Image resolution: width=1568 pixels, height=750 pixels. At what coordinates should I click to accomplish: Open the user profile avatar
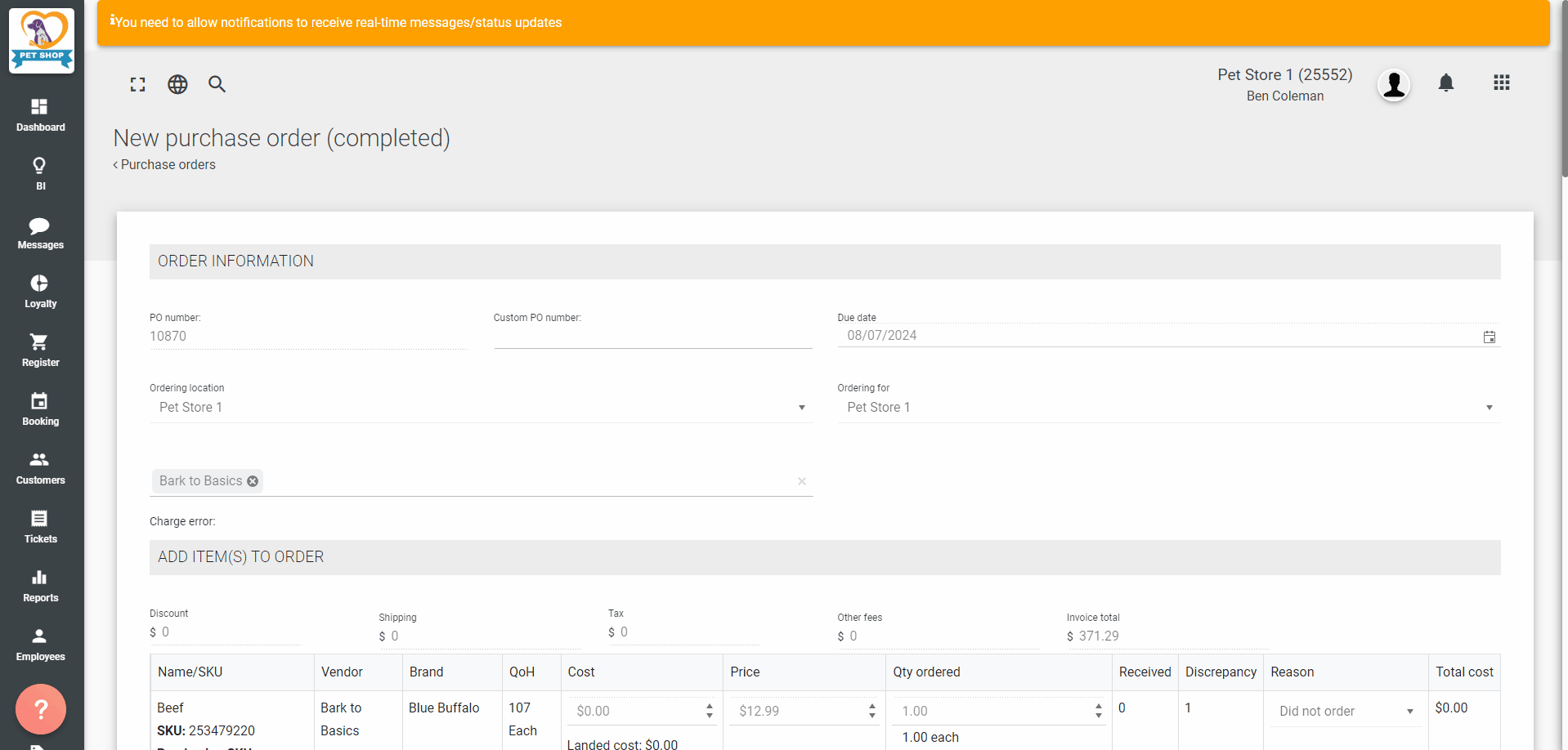click(1394, 84)
